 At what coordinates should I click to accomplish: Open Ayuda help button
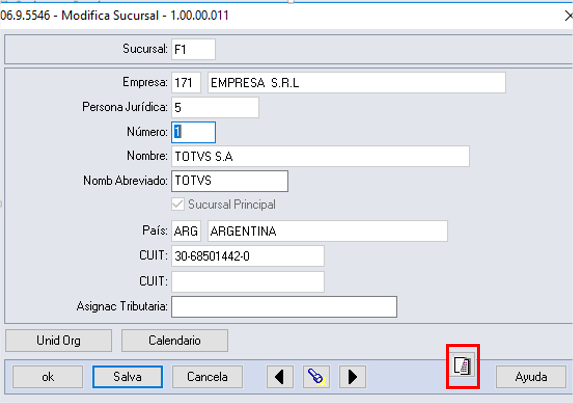click(531, 377)
